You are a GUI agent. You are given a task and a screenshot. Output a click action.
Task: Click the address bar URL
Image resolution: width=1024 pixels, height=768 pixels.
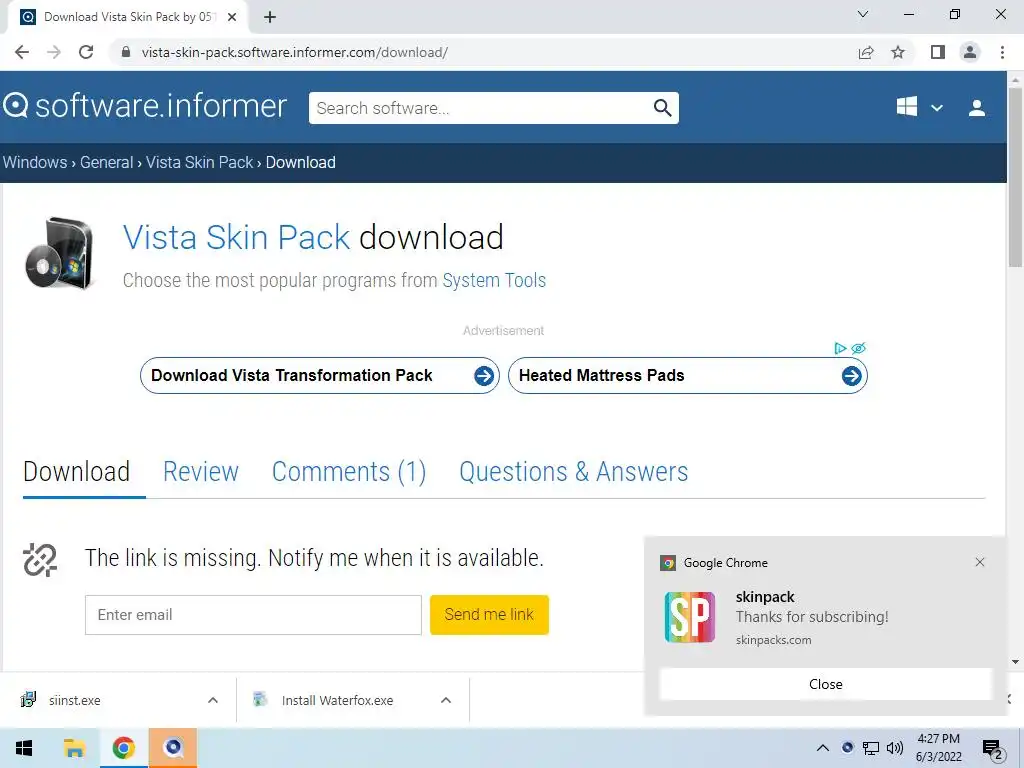point(295,52)
